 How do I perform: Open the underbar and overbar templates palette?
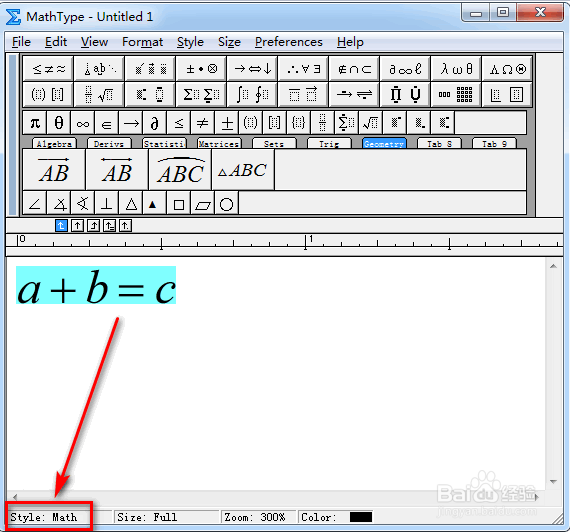(x=303, y=95)
